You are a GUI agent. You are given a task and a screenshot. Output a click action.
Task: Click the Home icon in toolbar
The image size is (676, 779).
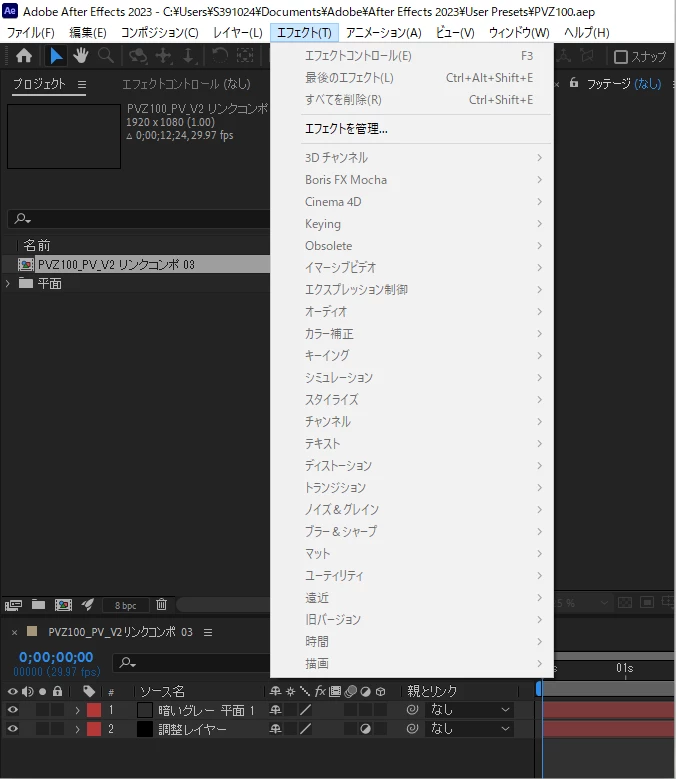tap(23, 56)
